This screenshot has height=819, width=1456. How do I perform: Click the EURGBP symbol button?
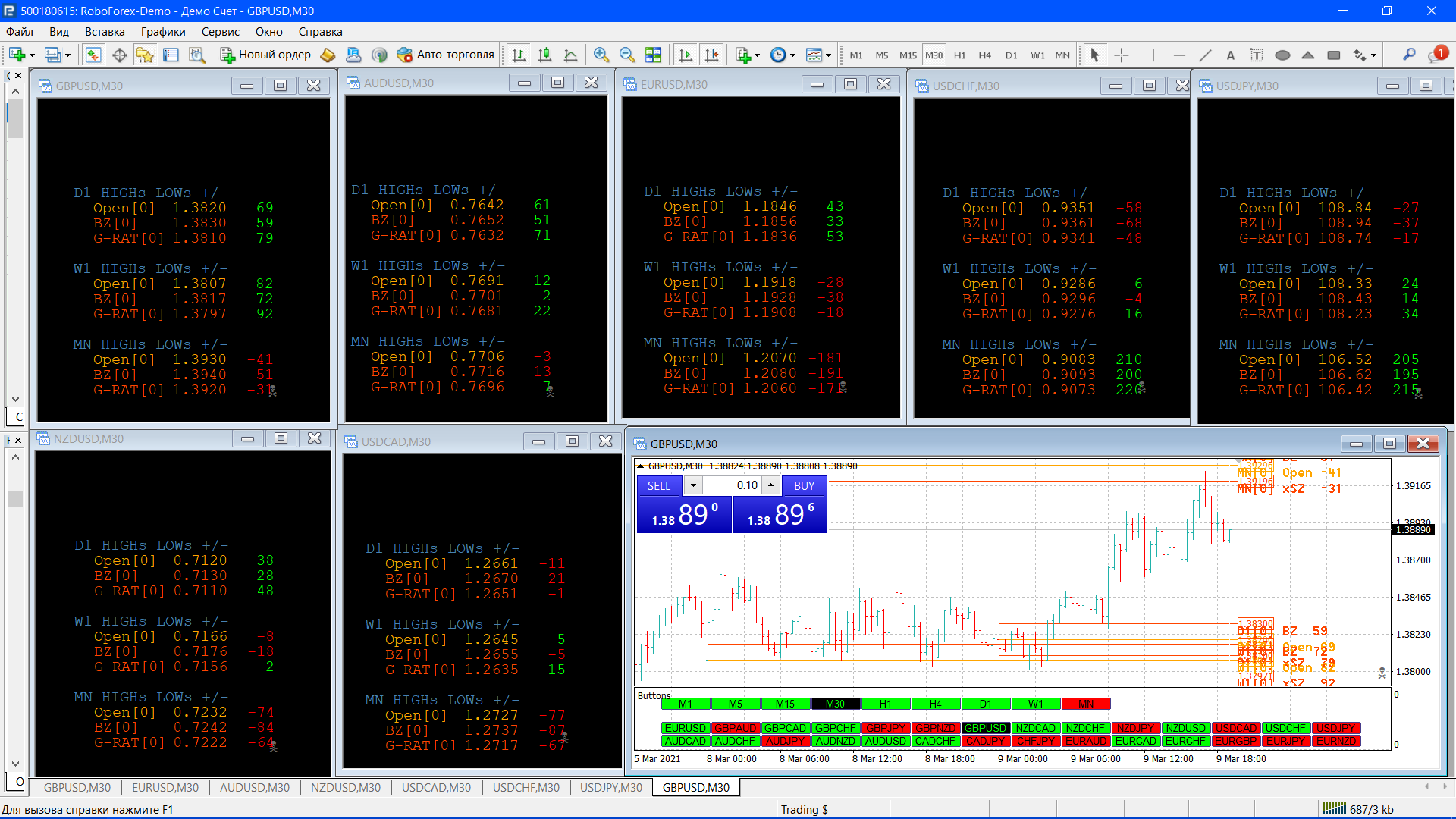(1236, 742)
